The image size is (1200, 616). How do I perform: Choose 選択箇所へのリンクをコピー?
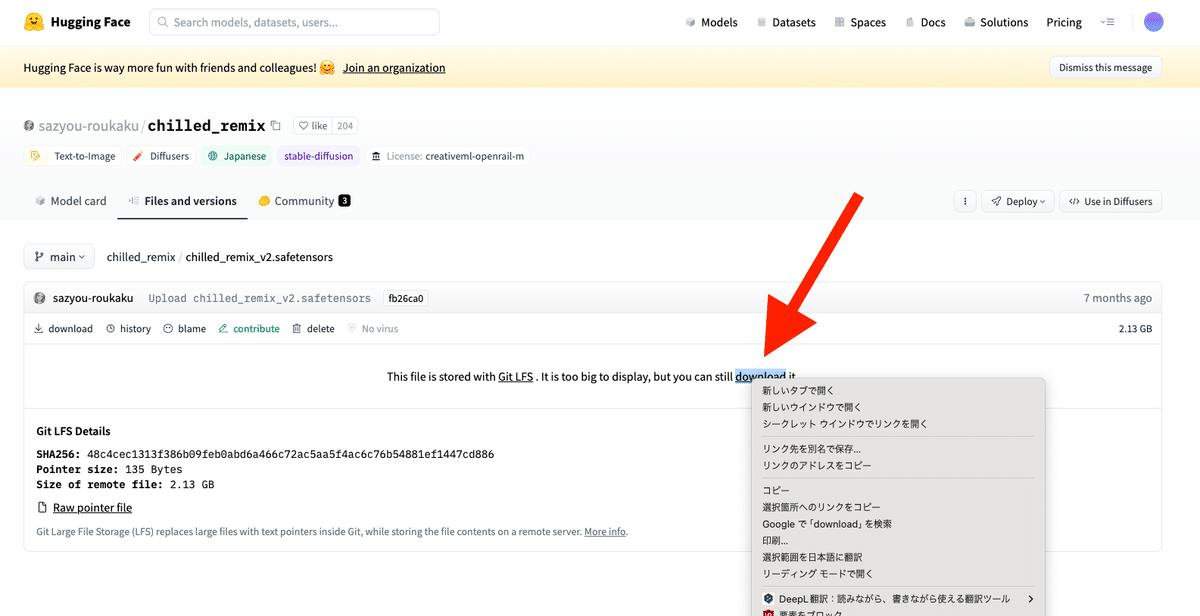click(896, 507)
